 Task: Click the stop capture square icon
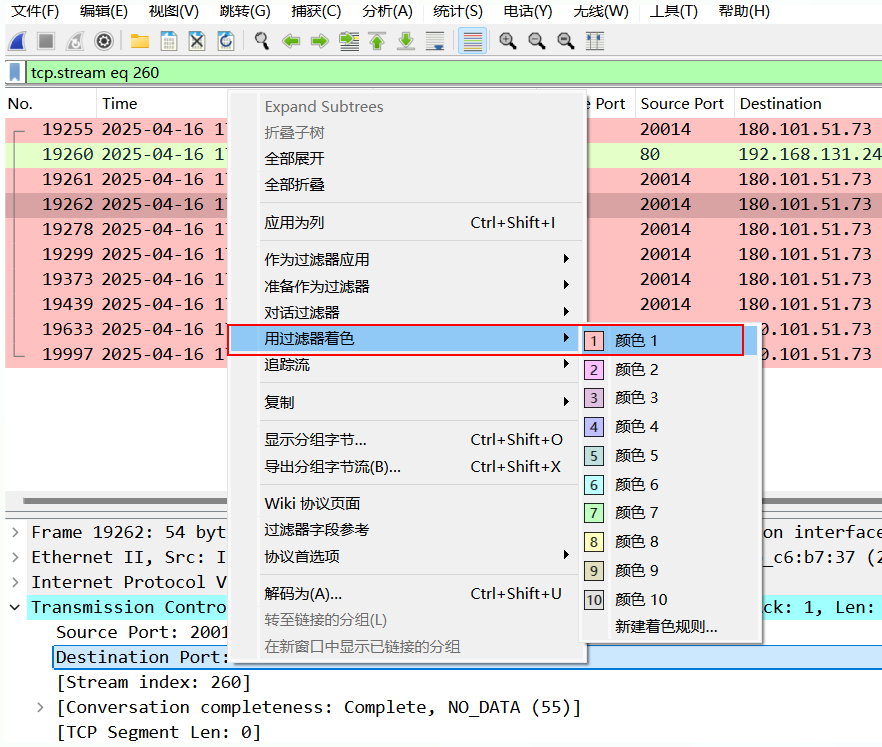[x=46, y=41]
